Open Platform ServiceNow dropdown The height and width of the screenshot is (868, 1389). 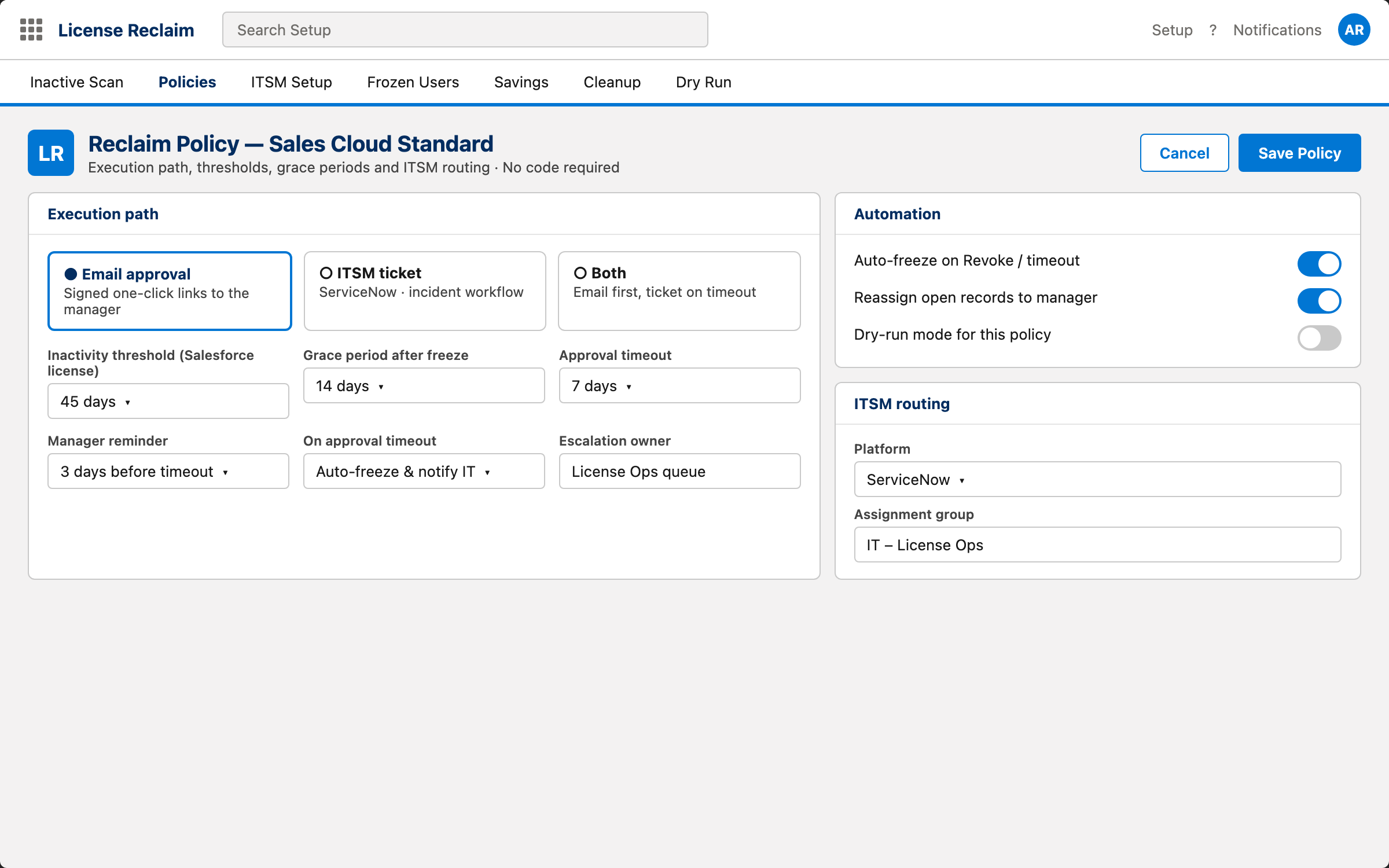1097,479
